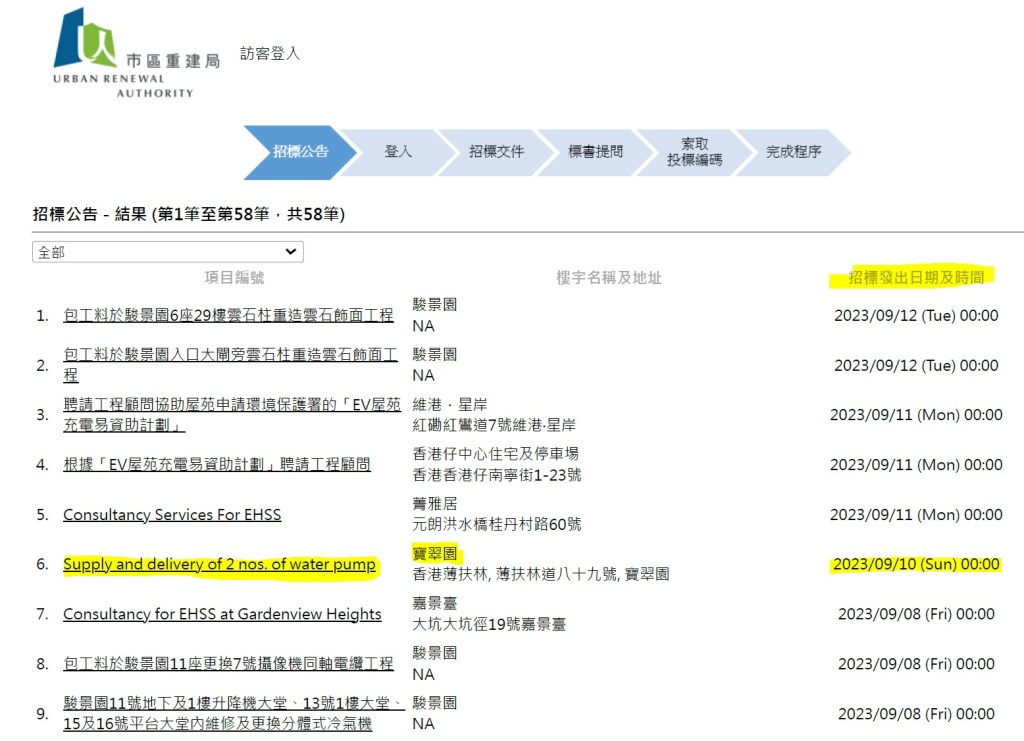Open tender for 駿景園6座29樓雲石柱重造工程

(228, 315)
